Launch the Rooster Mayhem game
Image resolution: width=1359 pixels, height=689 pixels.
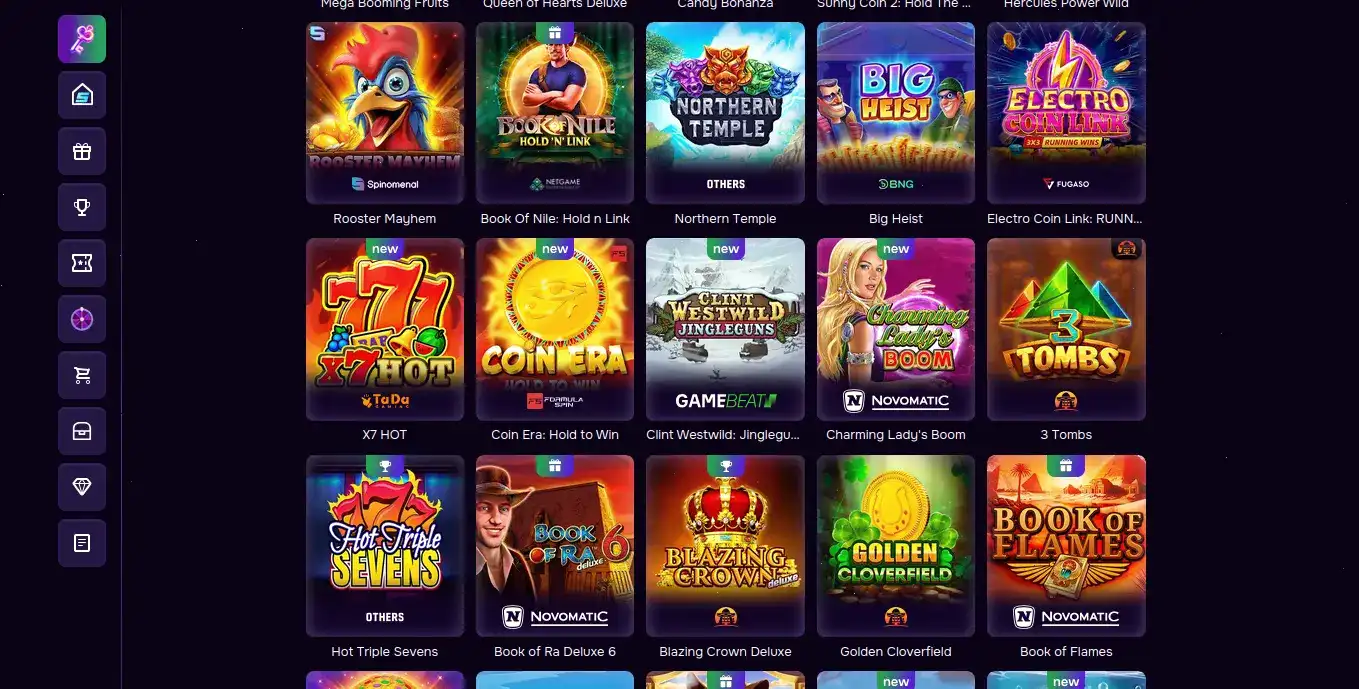[x=385, y=113]
